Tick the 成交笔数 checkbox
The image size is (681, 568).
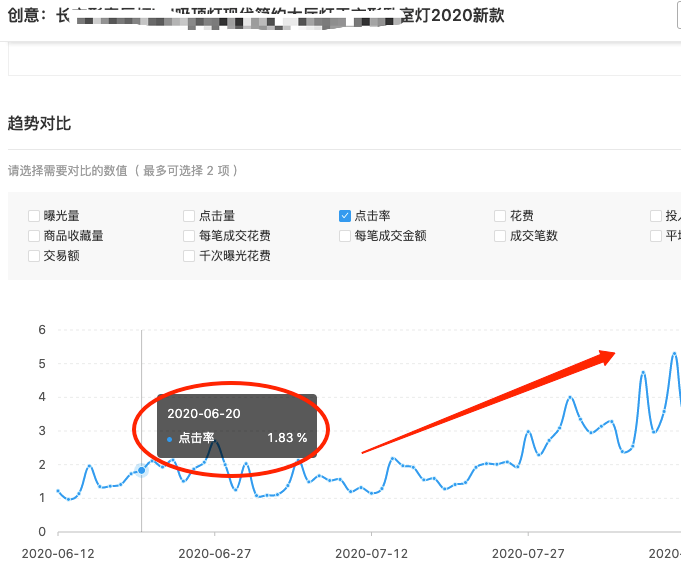click(x=500, y=236)
